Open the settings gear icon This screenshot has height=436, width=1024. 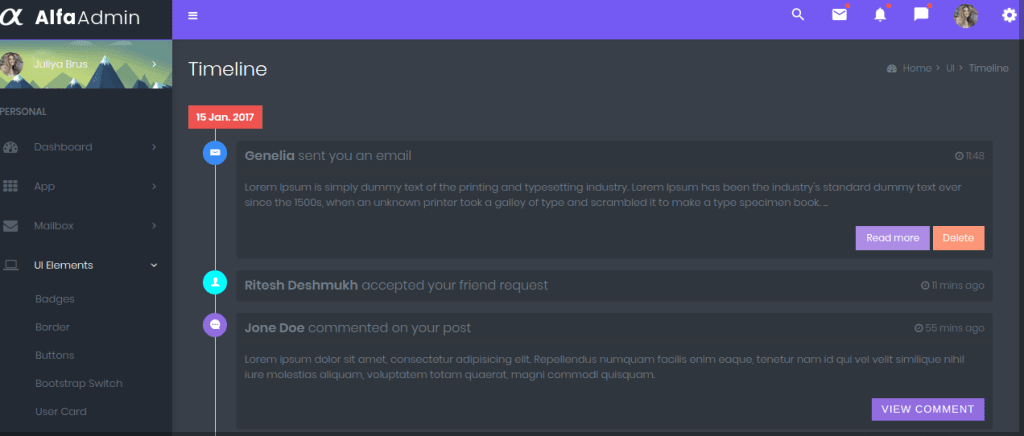tap(1009, 16)
